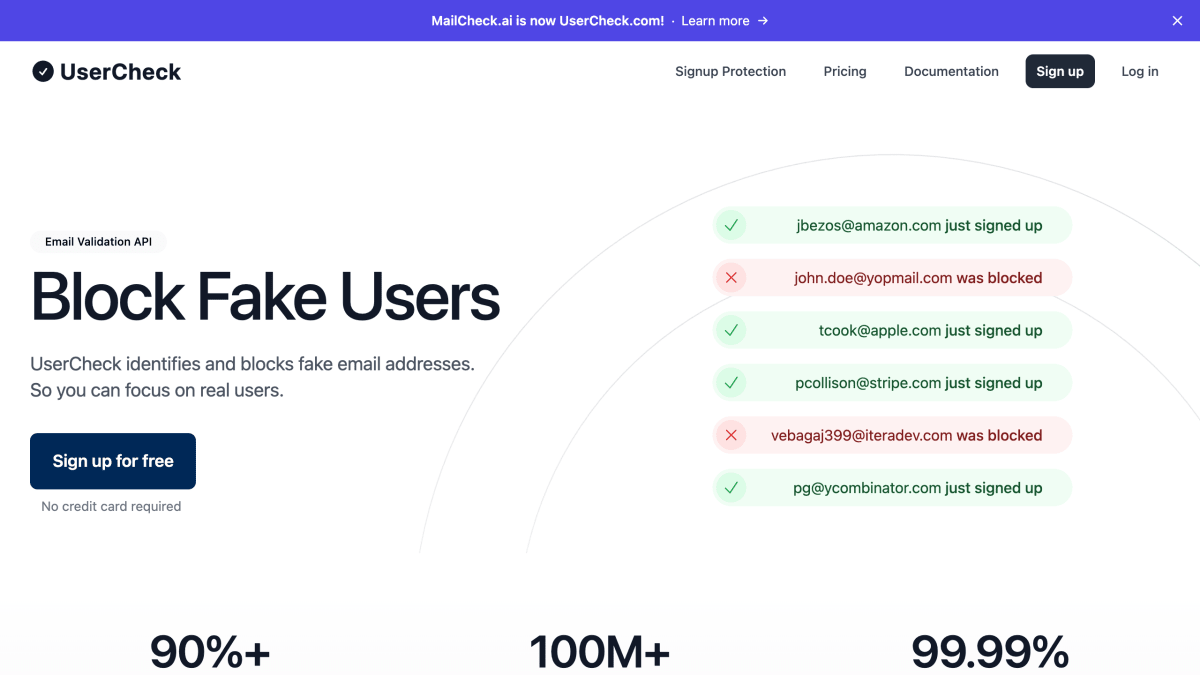Click the Sign up for free button
The image size is (1200, 675).
(113, 461)
